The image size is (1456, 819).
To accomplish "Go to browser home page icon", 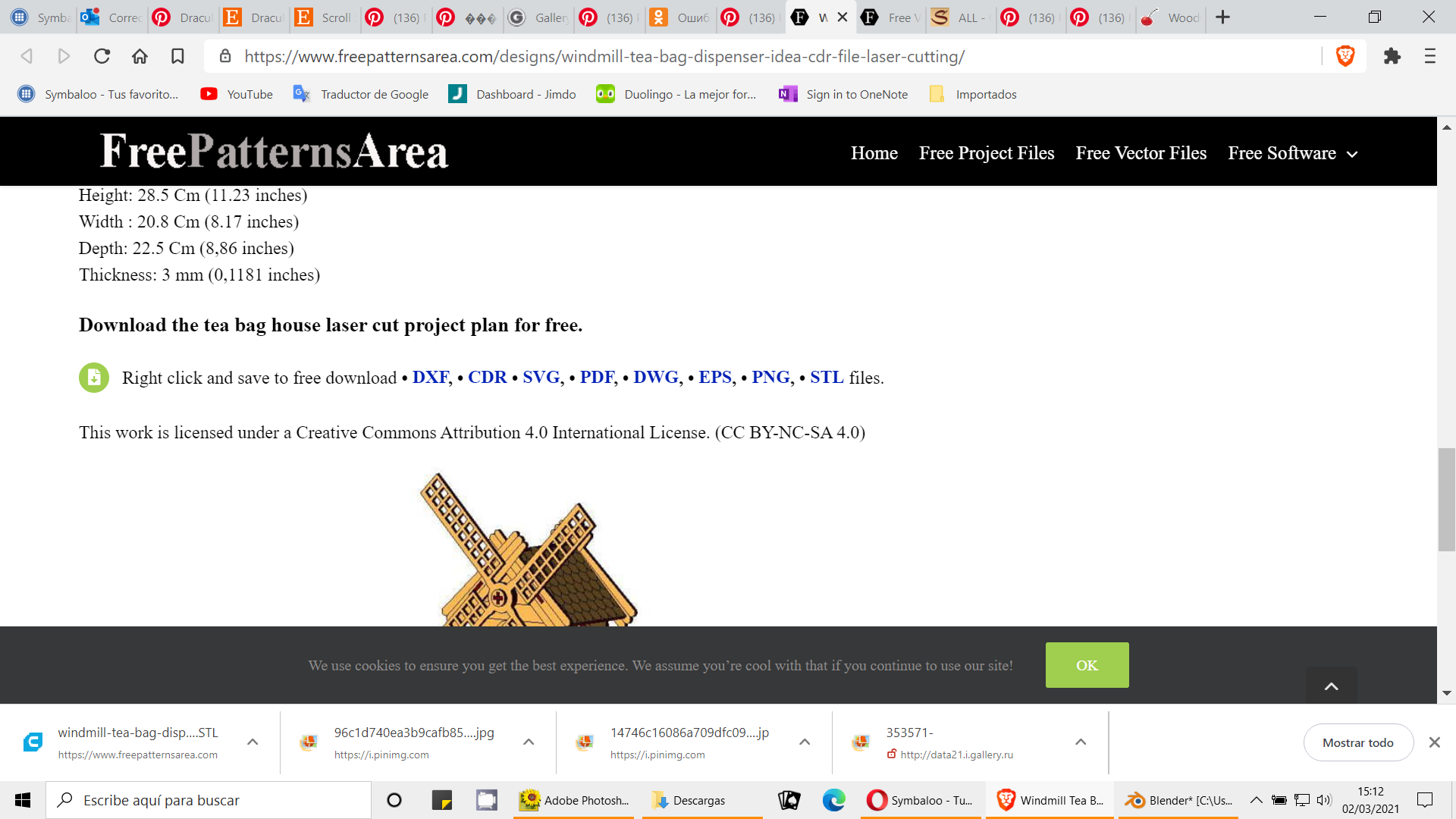I will [140, 56].
